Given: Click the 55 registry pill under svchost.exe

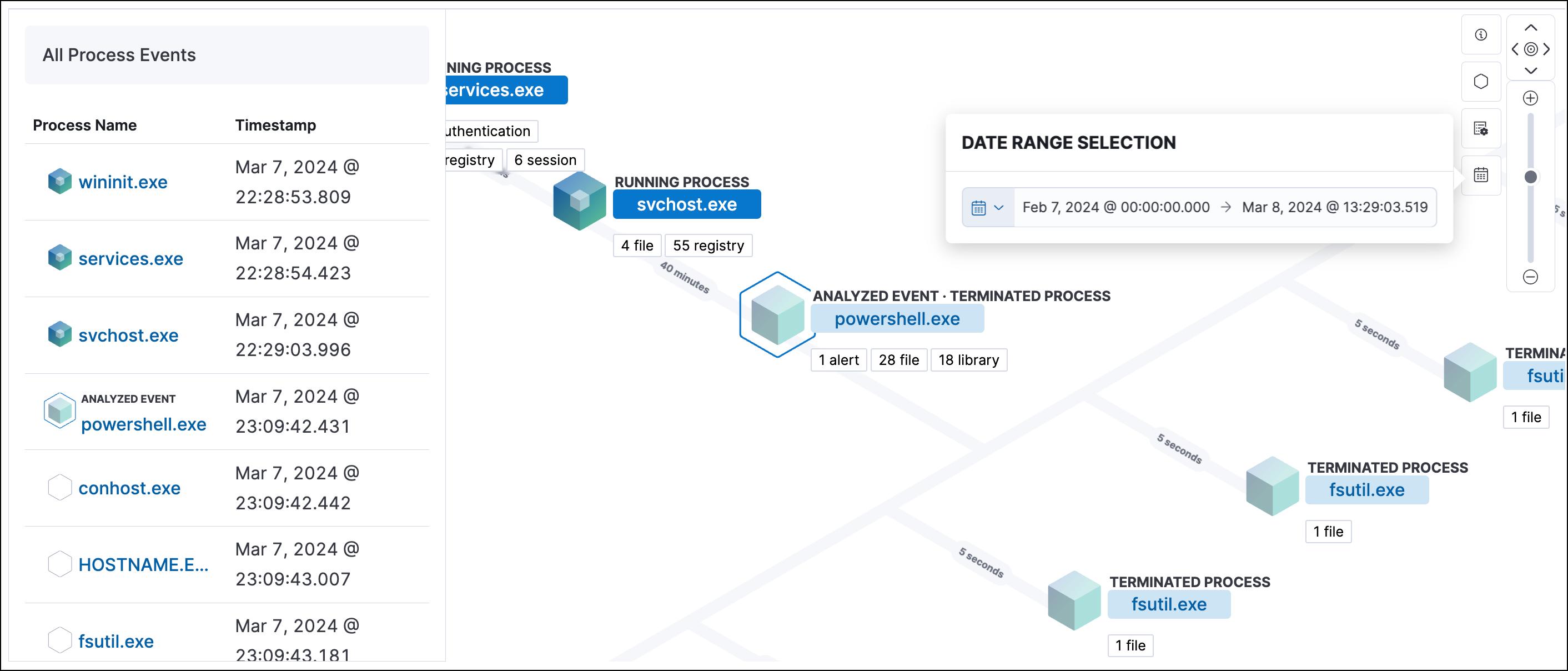Looking at the screenshot, I should click(x=708, y=245).
